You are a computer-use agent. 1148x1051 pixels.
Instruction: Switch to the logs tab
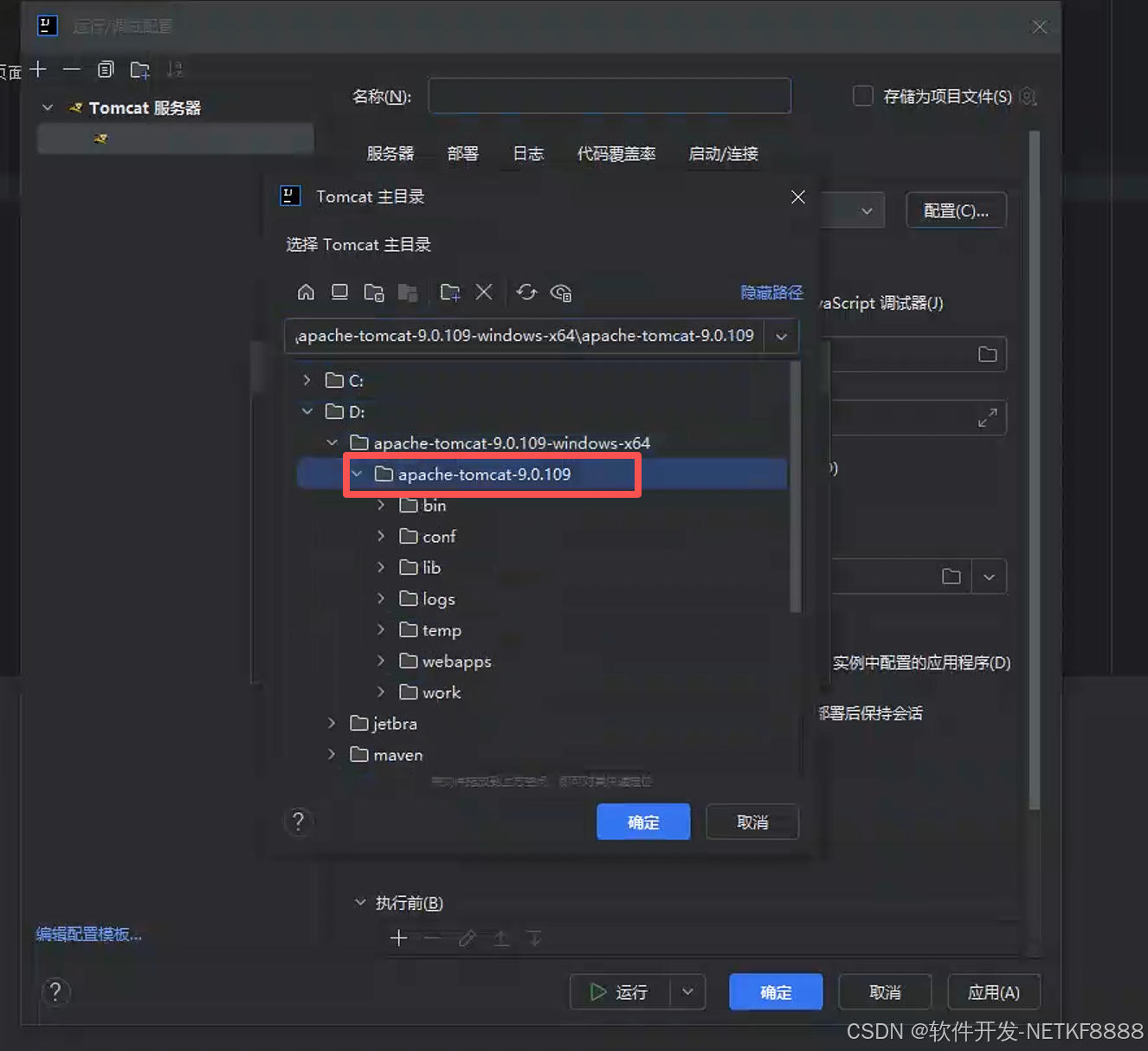(528, 153)
